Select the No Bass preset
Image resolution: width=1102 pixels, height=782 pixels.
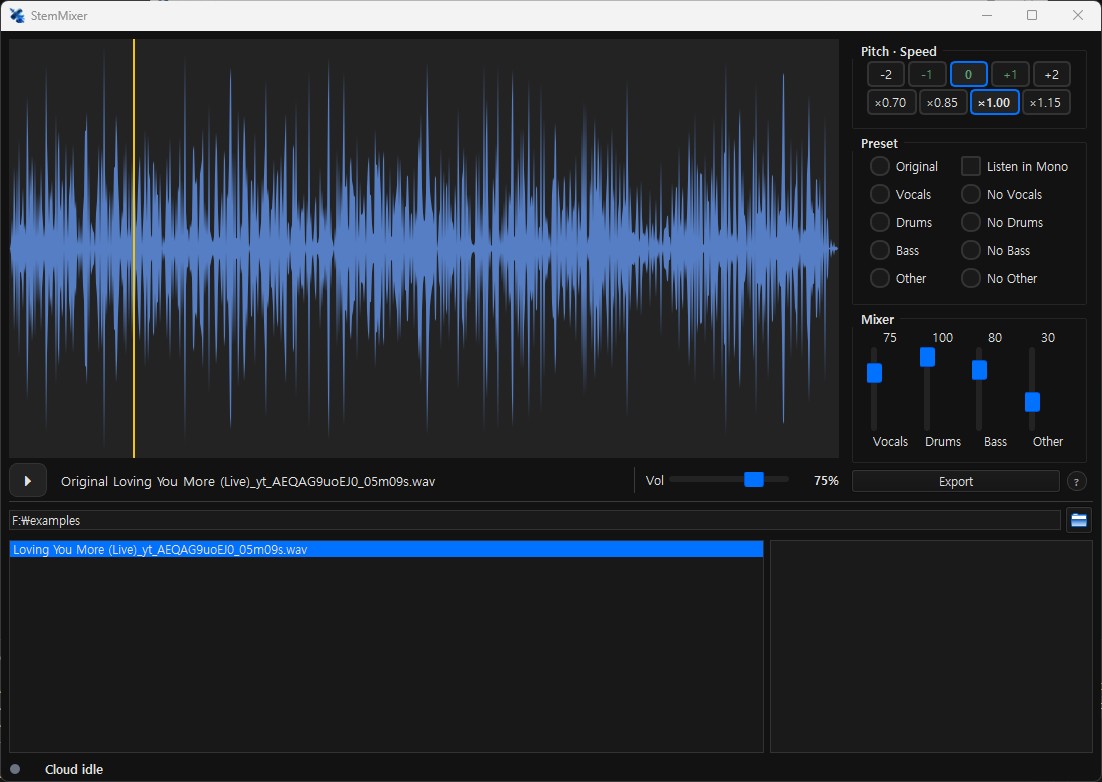[971, 250]
